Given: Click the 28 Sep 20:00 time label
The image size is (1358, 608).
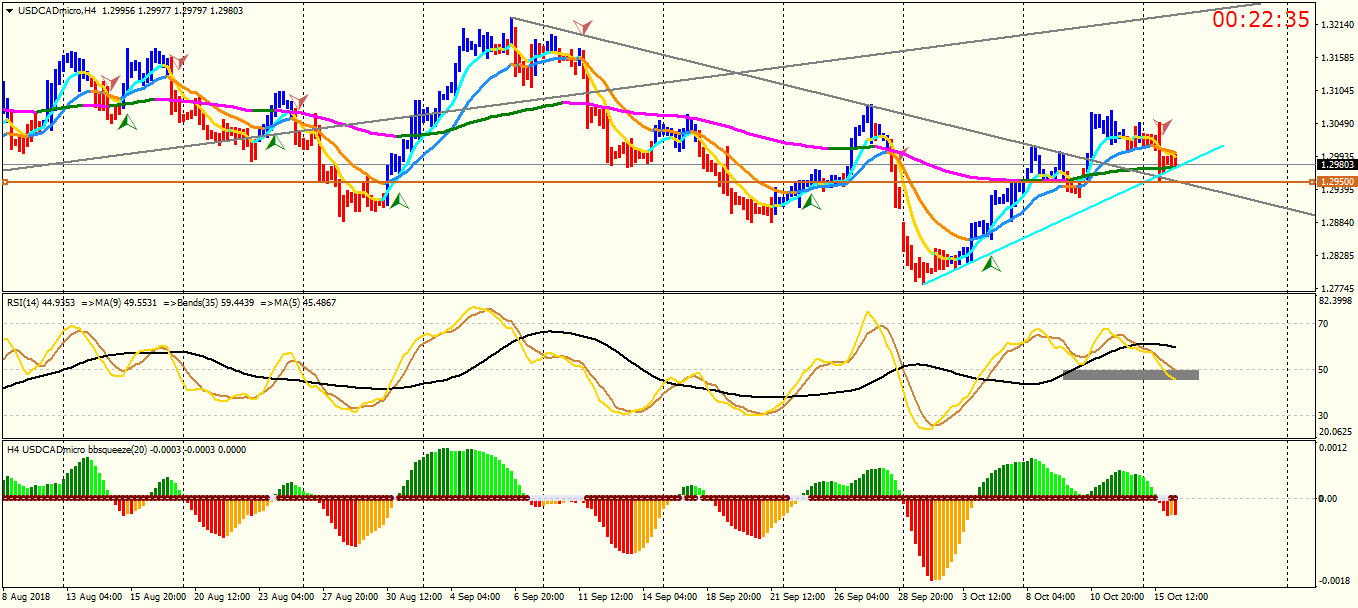Looking at the screenshot, I should pyautogui.click(x=927, y=597).
